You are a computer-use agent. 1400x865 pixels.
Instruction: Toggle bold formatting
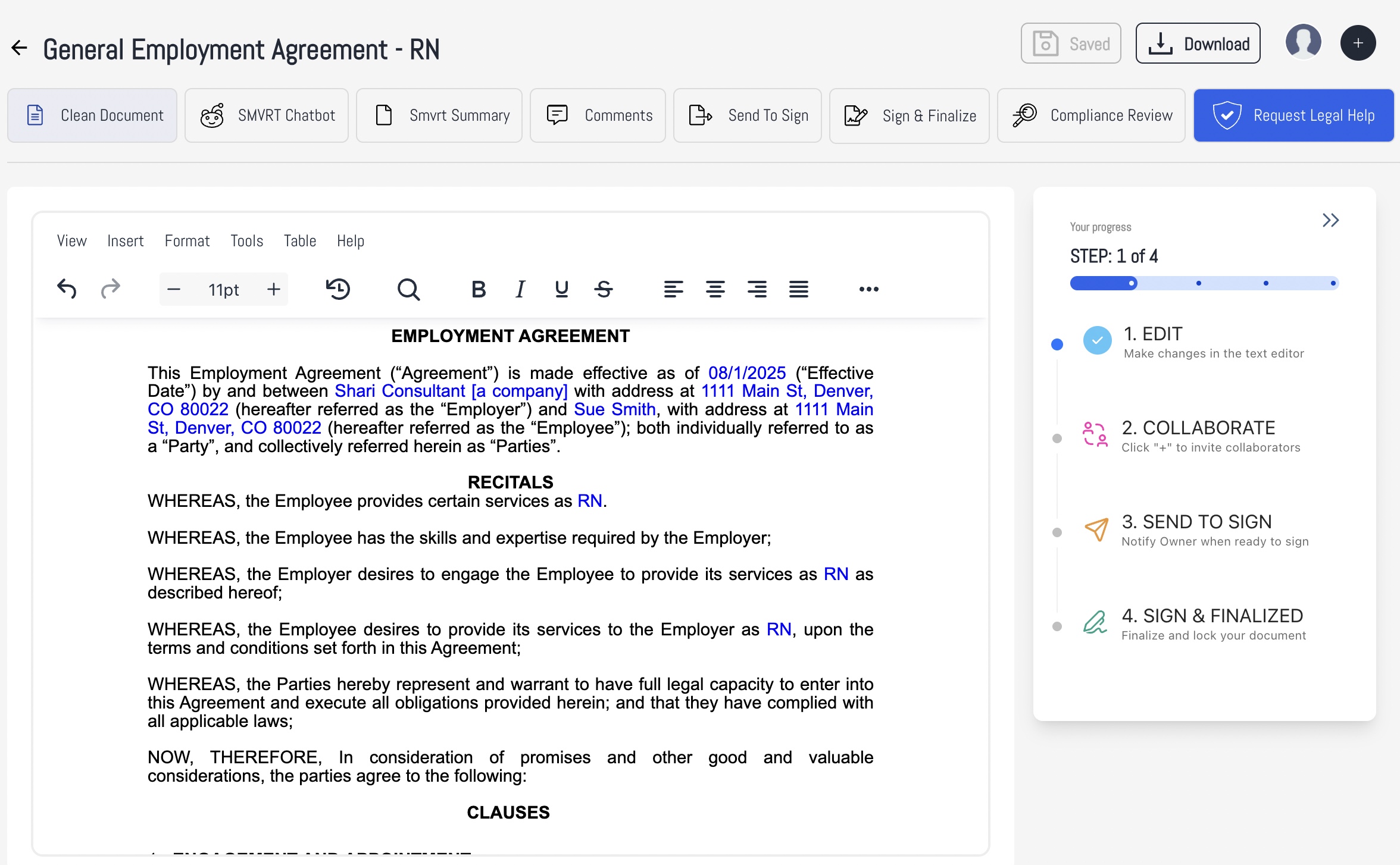coord(479,289)
